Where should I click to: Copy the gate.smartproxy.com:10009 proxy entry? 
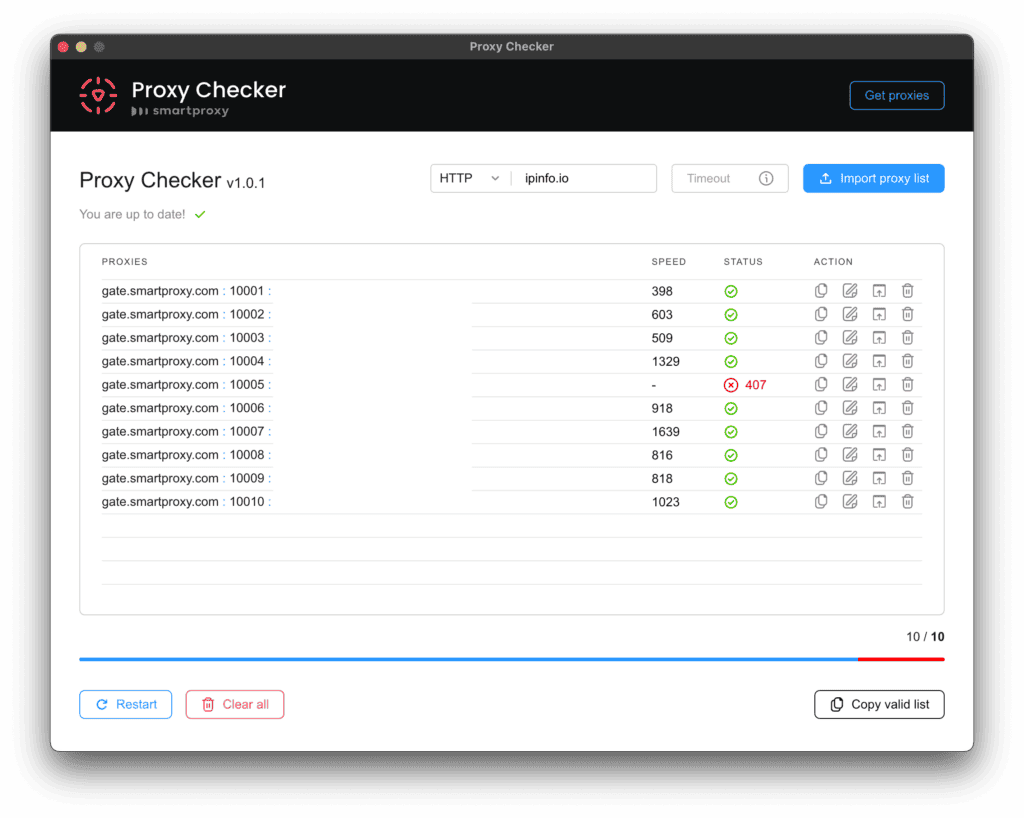[821, 478]
